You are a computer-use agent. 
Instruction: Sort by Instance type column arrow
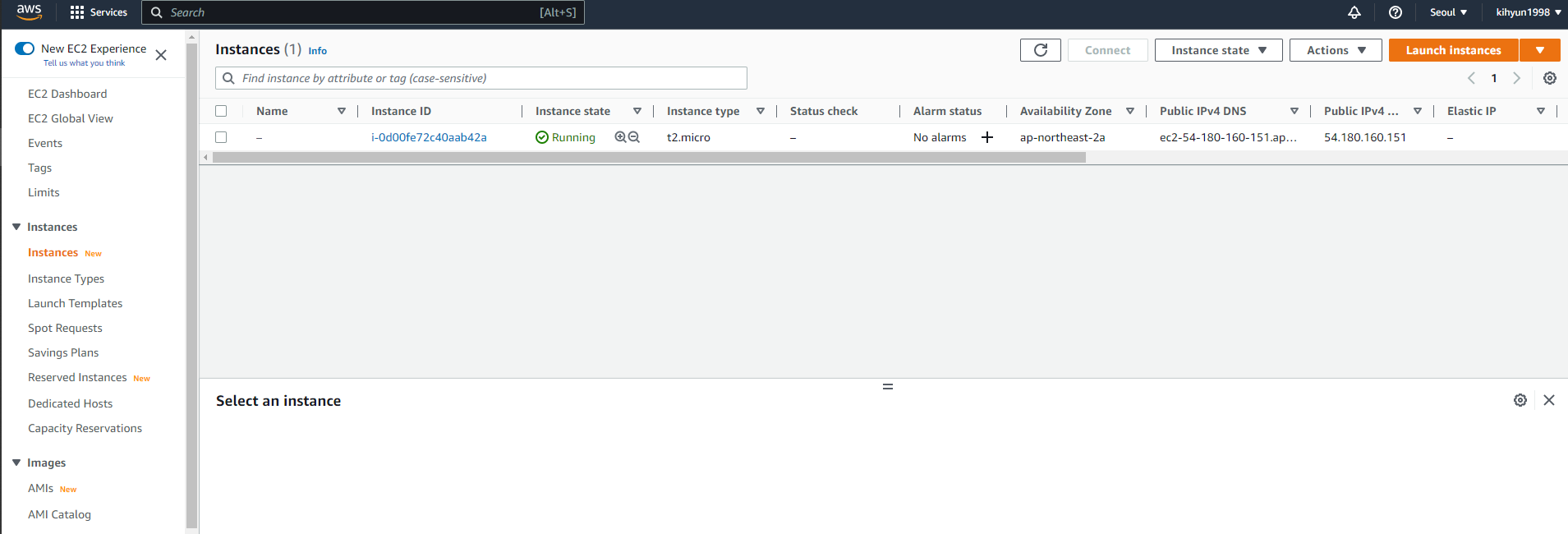[761, 111]
